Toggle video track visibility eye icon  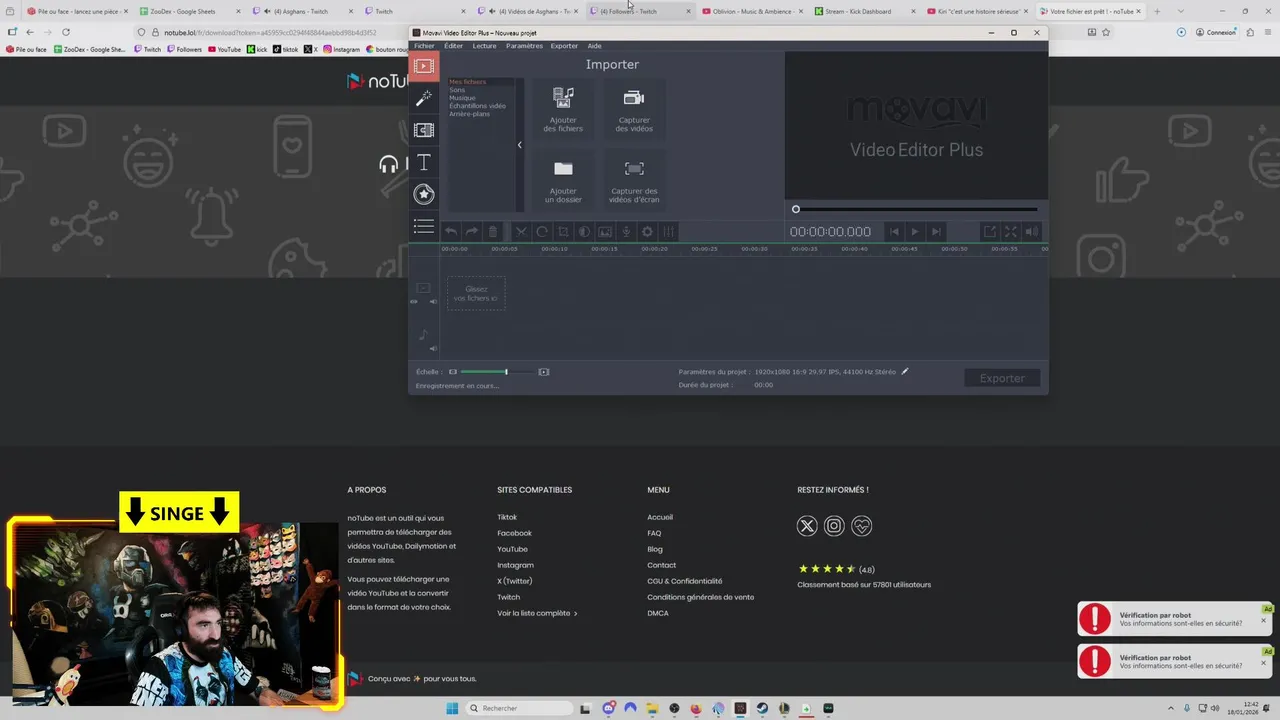(x=415, y=301)
